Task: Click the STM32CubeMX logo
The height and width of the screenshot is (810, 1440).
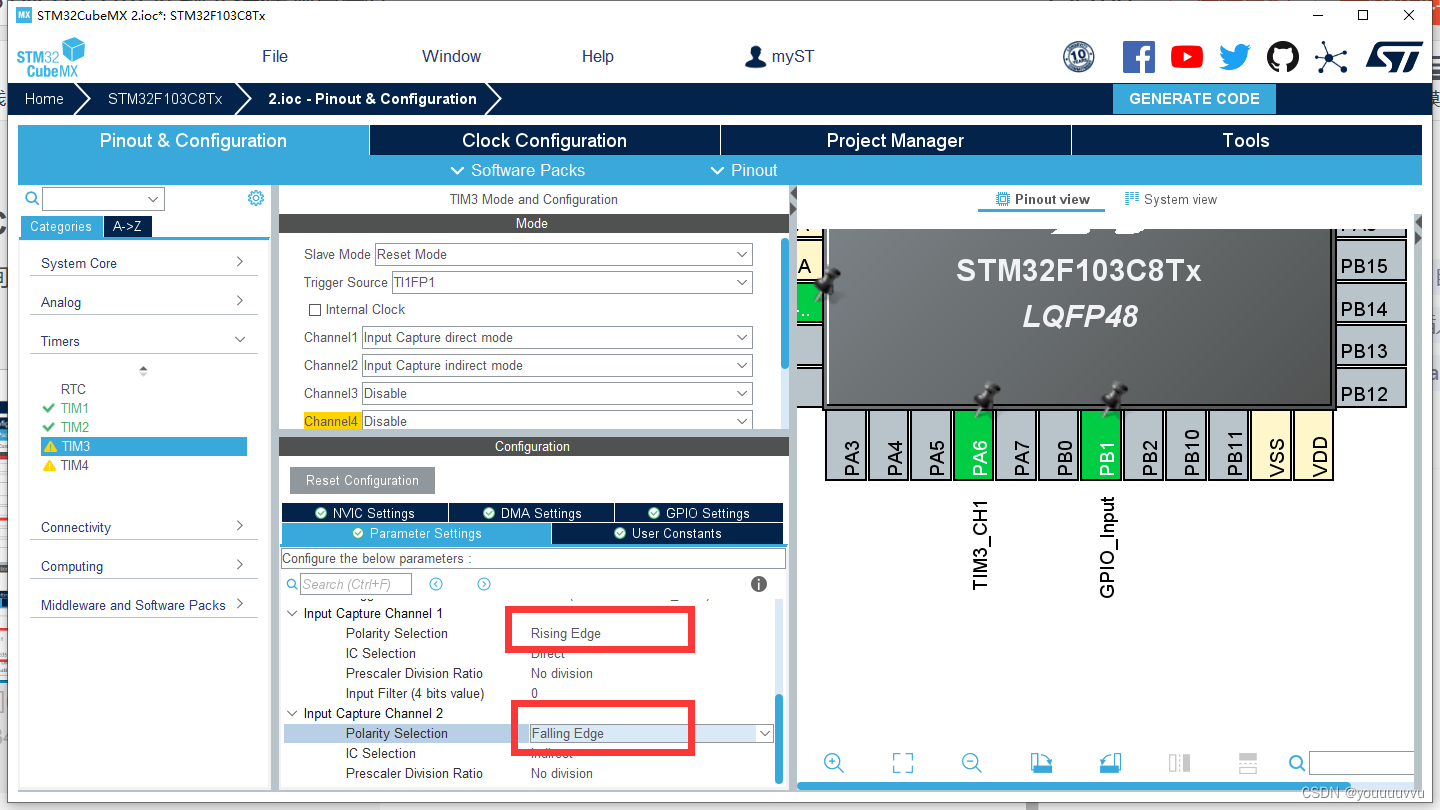Action: pyautogui.click(x=50, y=57)
